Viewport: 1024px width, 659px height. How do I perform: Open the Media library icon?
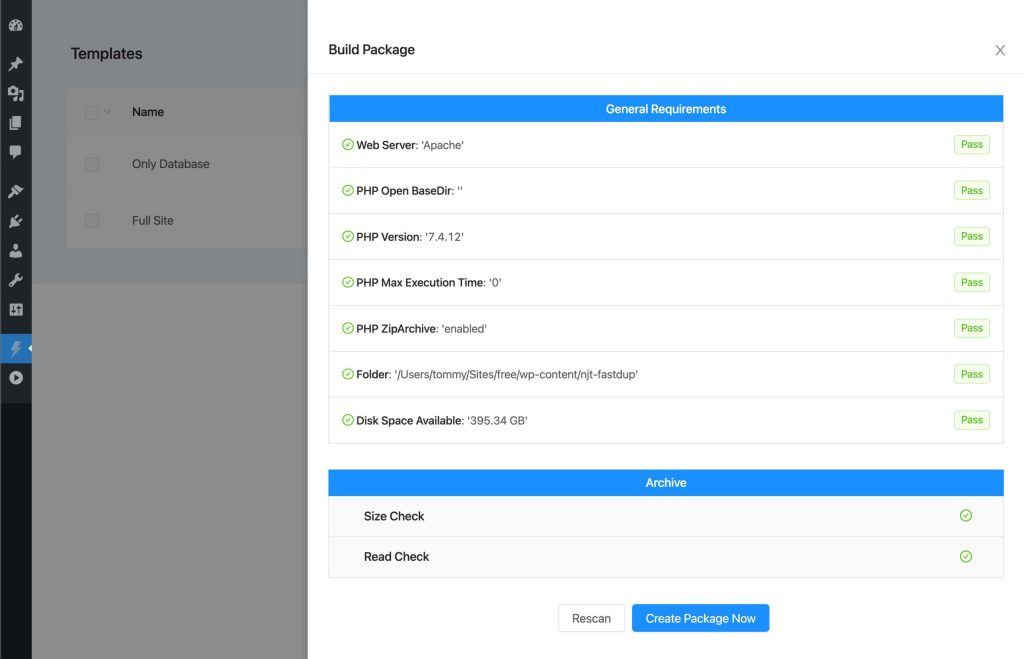(x=15, y=93)
